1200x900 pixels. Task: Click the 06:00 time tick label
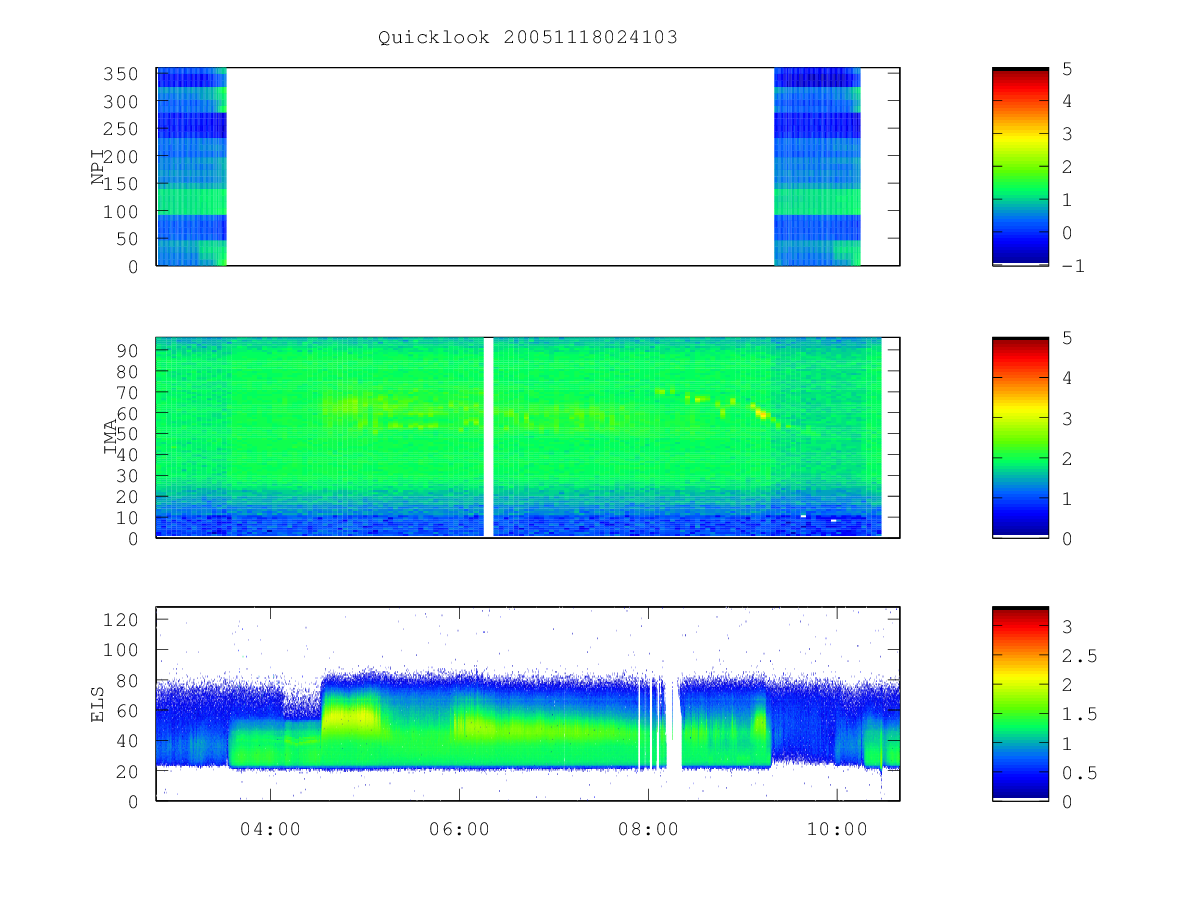[459, 829]
